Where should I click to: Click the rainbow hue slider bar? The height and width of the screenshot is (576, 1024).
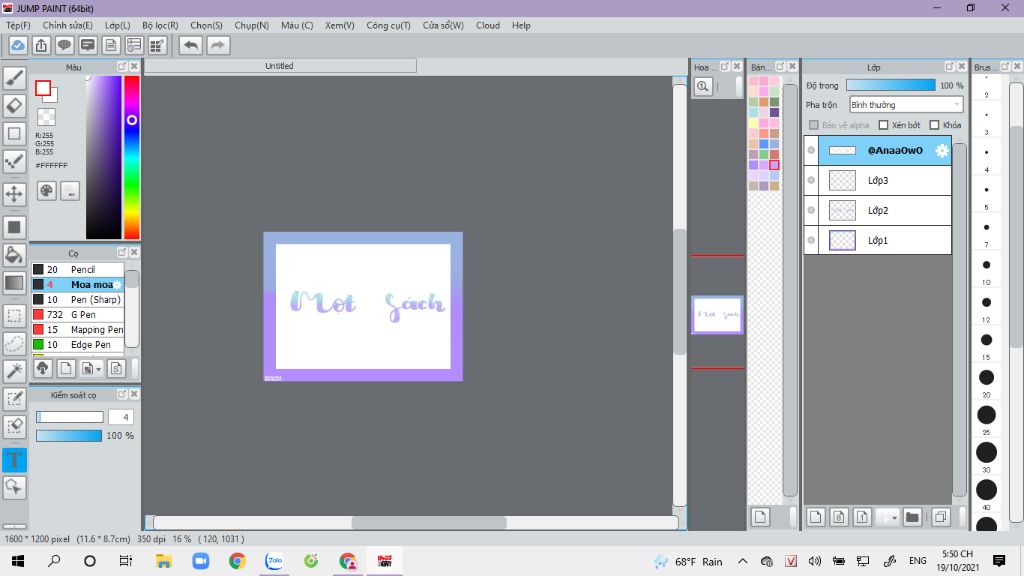pos(132,157)
